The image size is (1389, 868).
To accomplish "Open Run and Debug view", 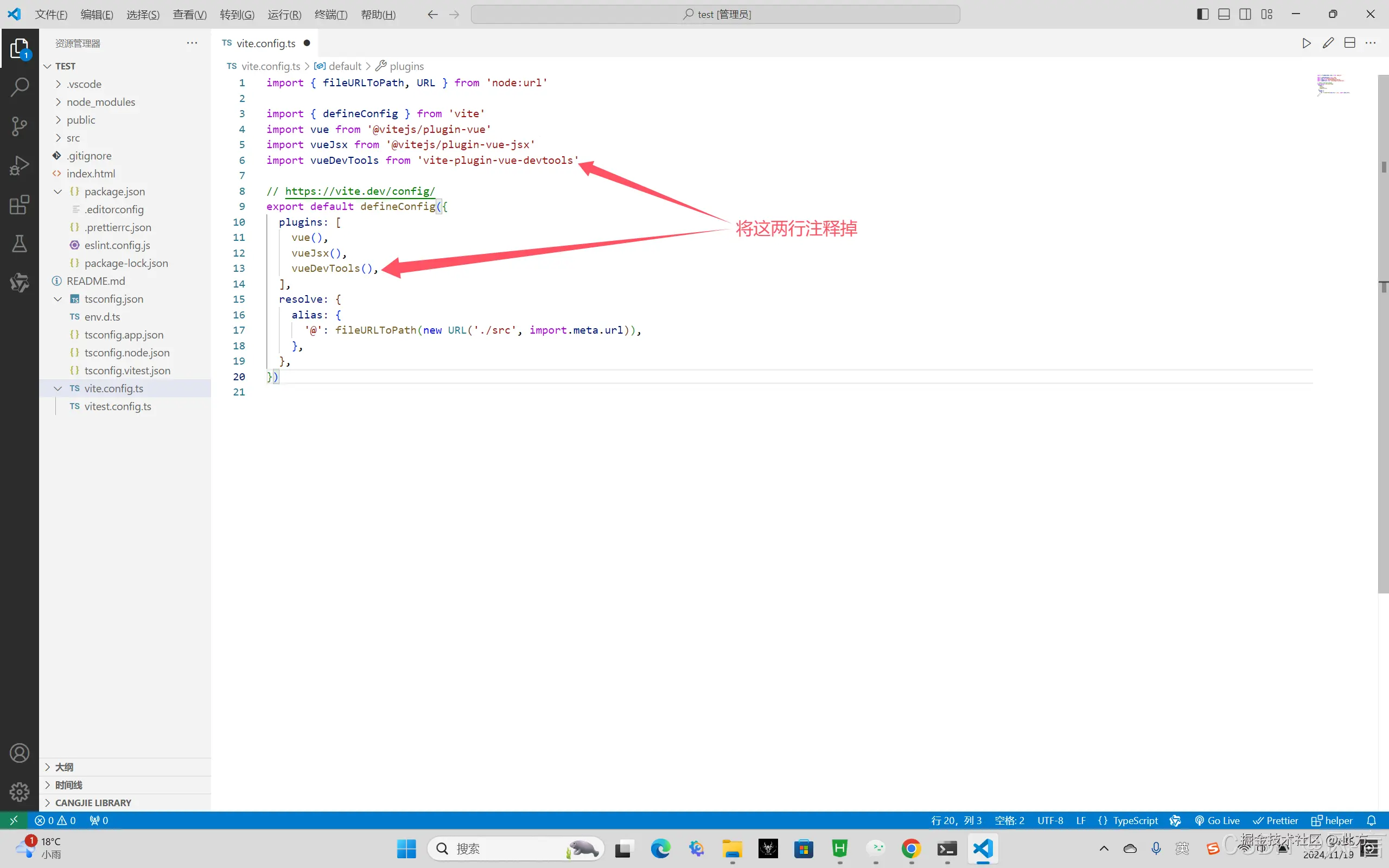I will 20,165.
